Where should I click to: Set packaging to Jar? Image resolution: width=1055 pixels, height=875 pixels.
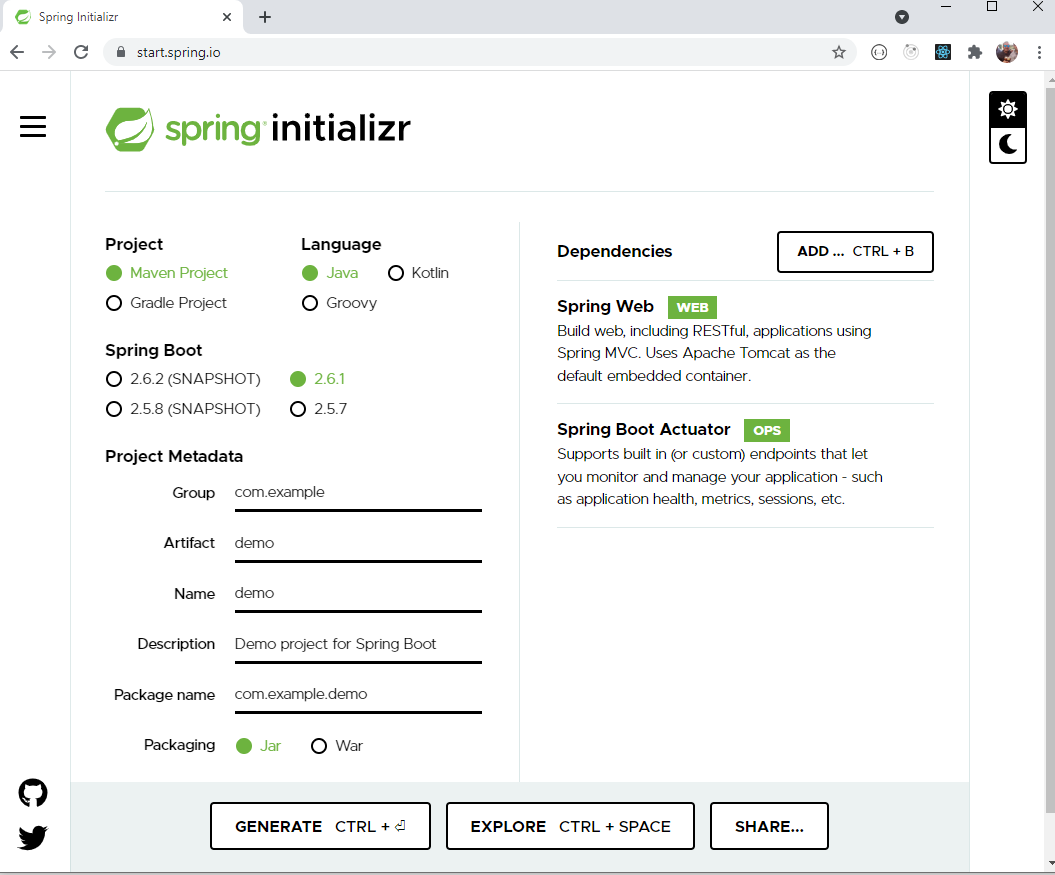coord(258,746)
